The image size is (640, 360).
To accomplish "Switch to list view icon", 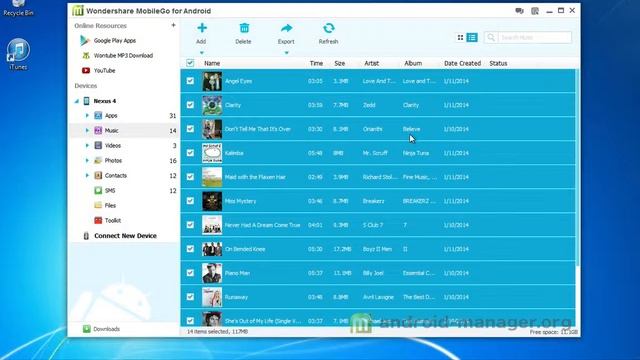I will pyautogui.click(x=472, y=38).
